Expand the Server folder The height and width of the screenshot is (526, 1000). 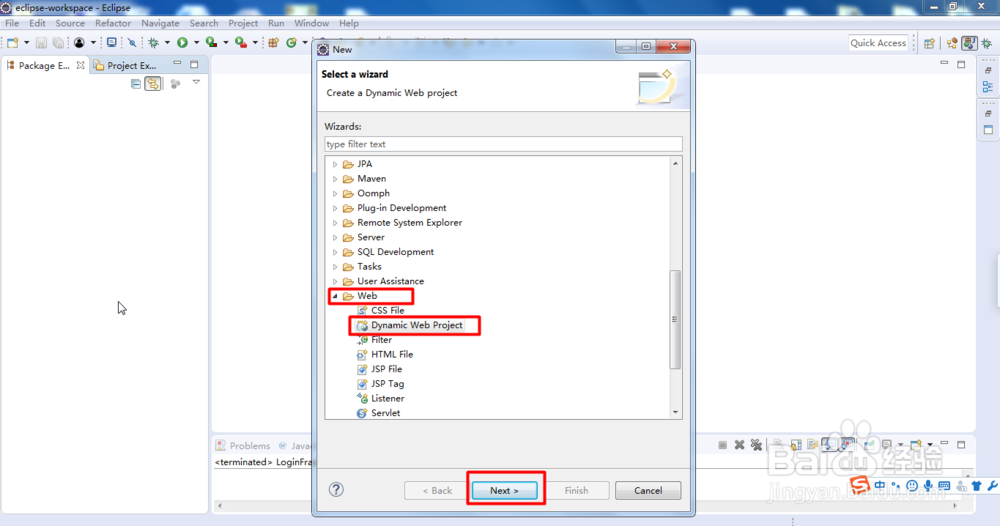click(335, 237)
